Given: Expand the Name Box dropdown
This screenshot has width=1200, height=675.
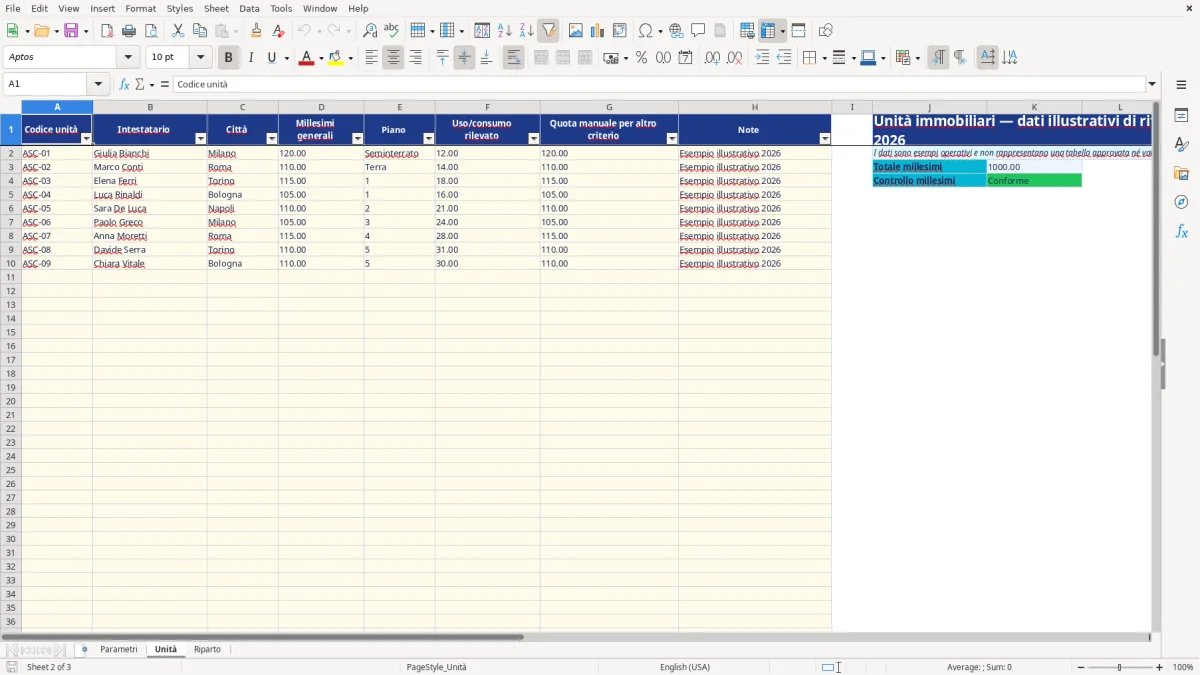Looking at the screenshot, I should [x=98, y=84].
